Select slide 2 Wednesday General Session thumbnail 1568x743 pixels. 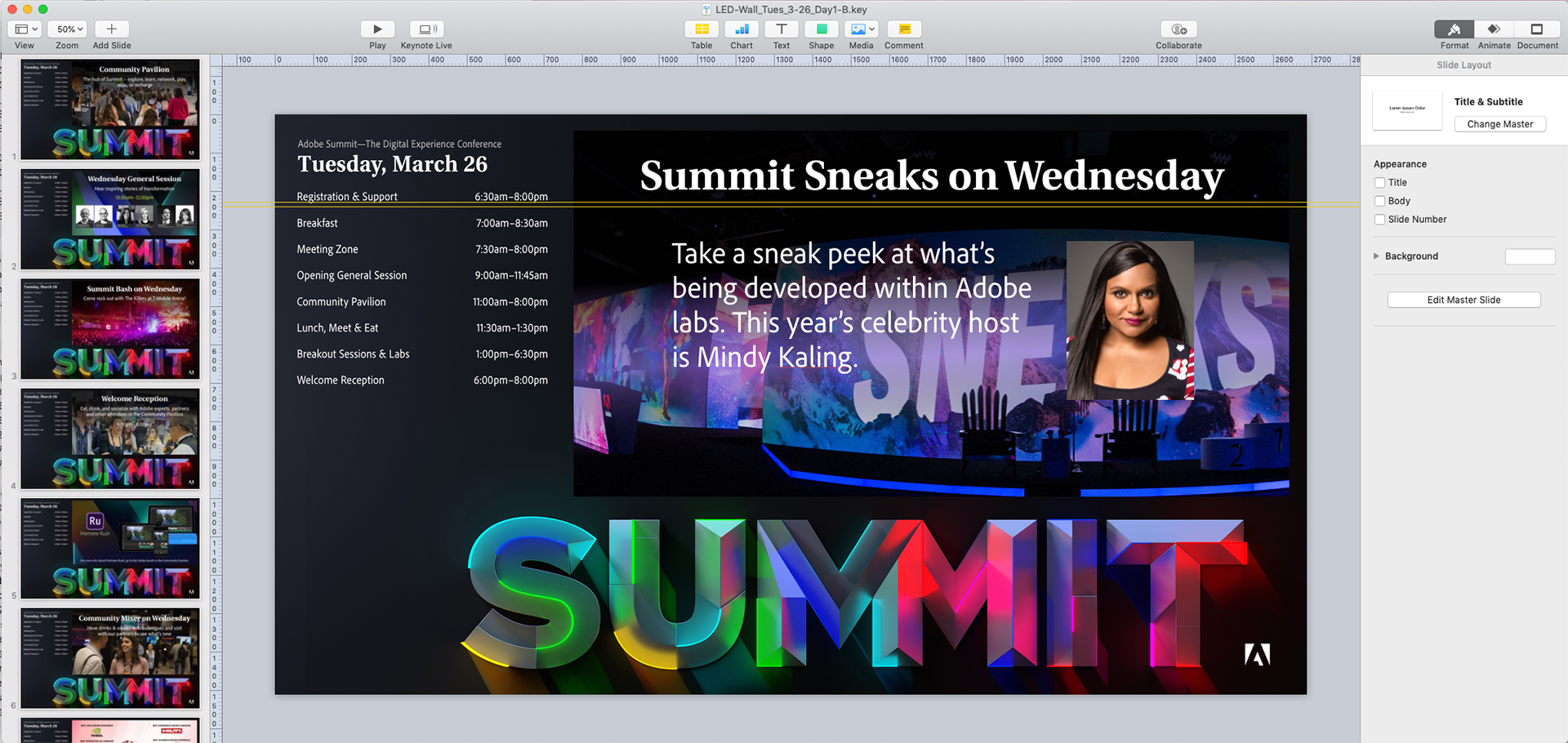point(110,219)
